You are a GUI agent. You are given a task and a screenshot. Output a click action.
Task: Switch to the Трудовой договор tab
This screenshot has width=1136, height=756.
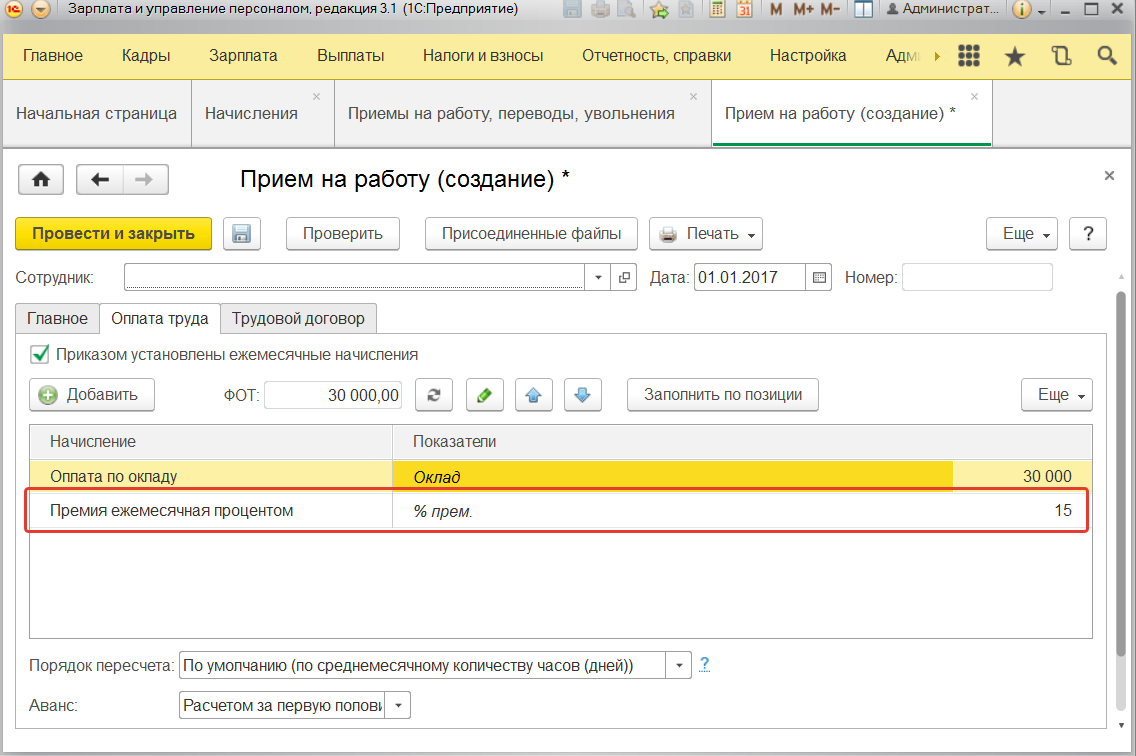click(298, 319)
